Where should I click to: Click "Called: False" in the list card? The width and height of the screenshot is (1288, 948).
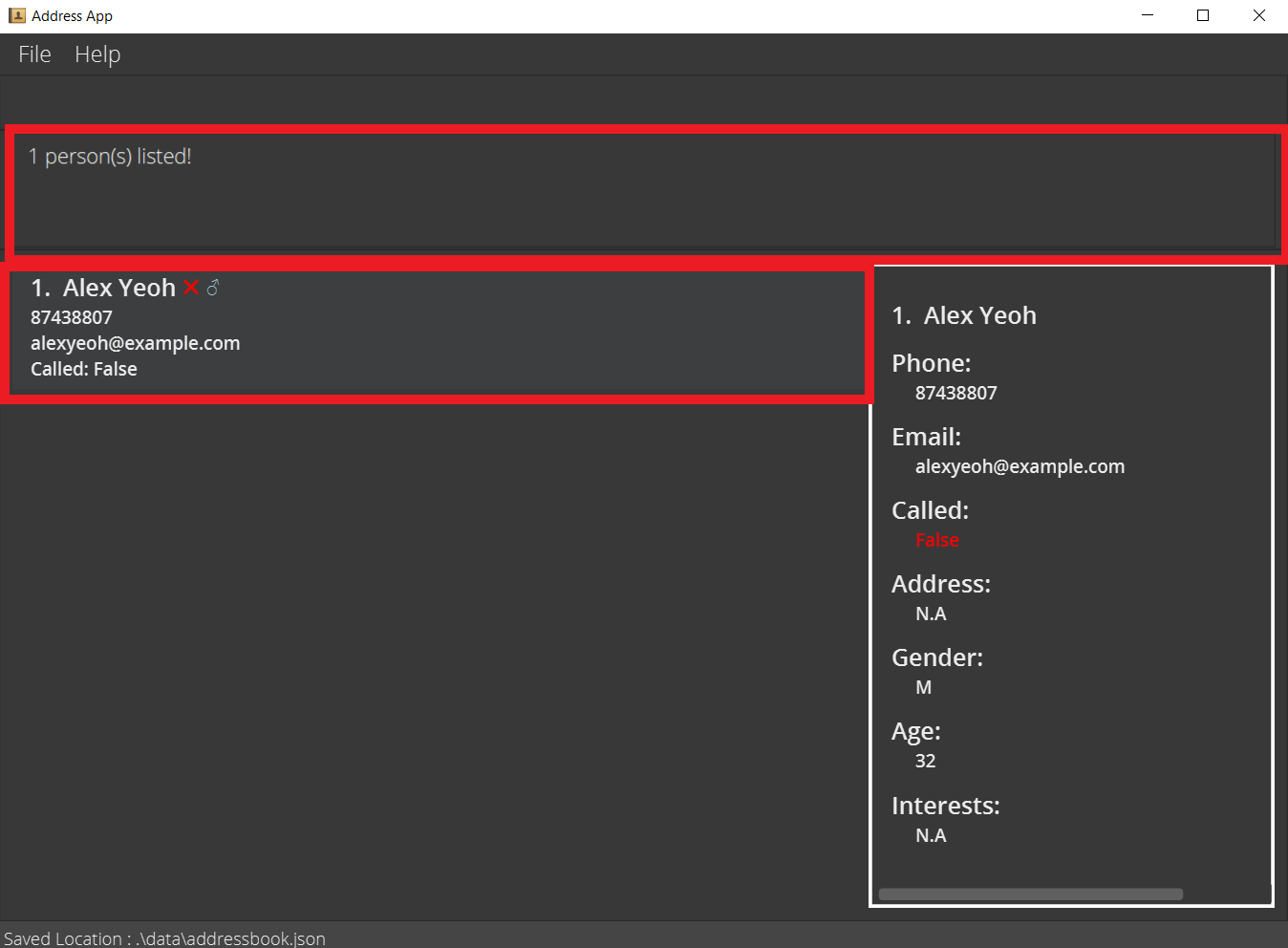[x=84, y=369]
